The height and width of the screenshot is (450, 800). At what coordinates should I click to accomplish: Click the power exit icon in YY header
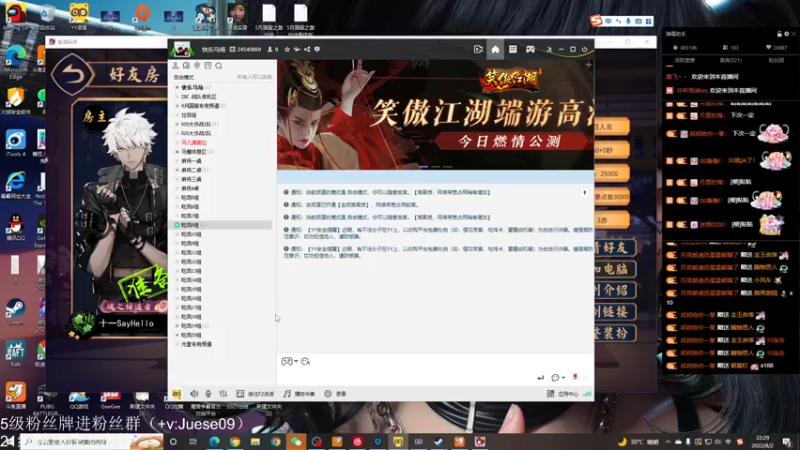pos(585,49)
